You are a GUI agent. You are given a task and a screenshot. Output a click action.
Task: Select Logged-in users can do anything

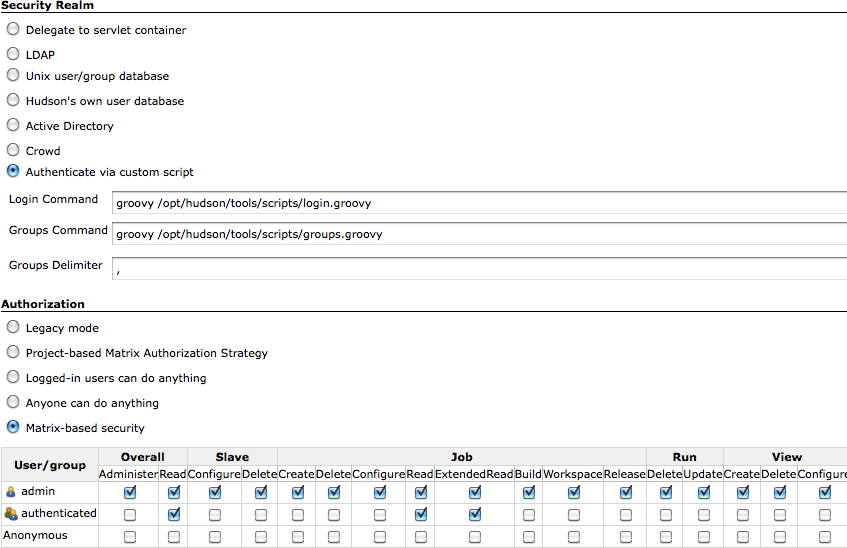coord(13,377)
